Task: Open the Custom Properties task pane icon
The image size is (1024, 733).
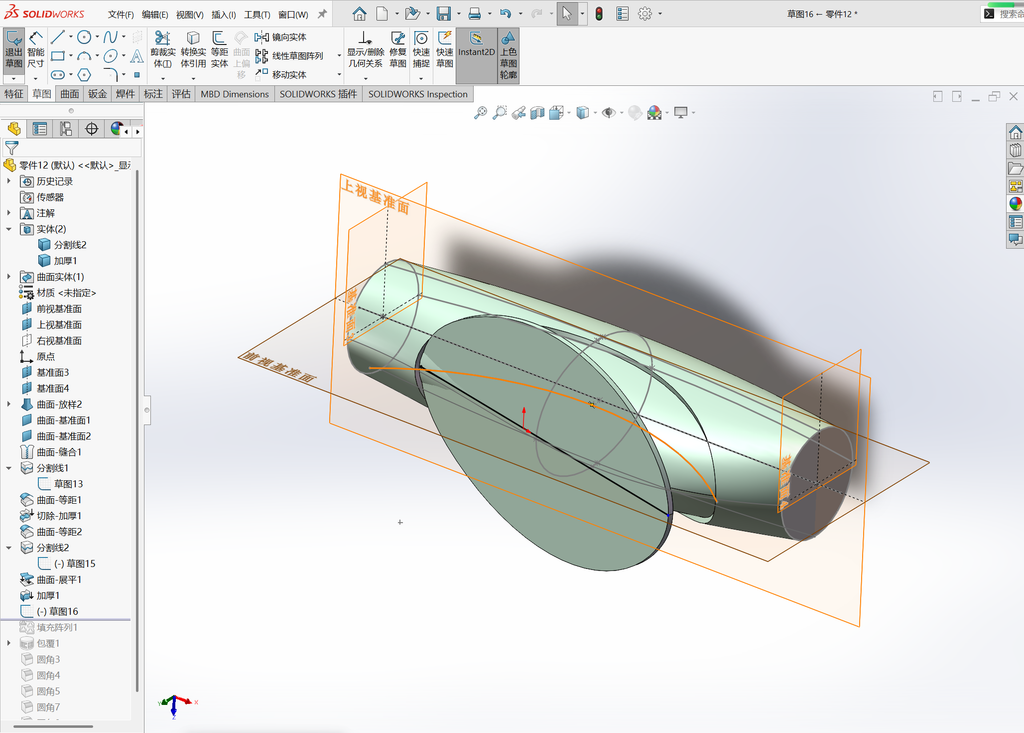Action: coord(1015,222)
